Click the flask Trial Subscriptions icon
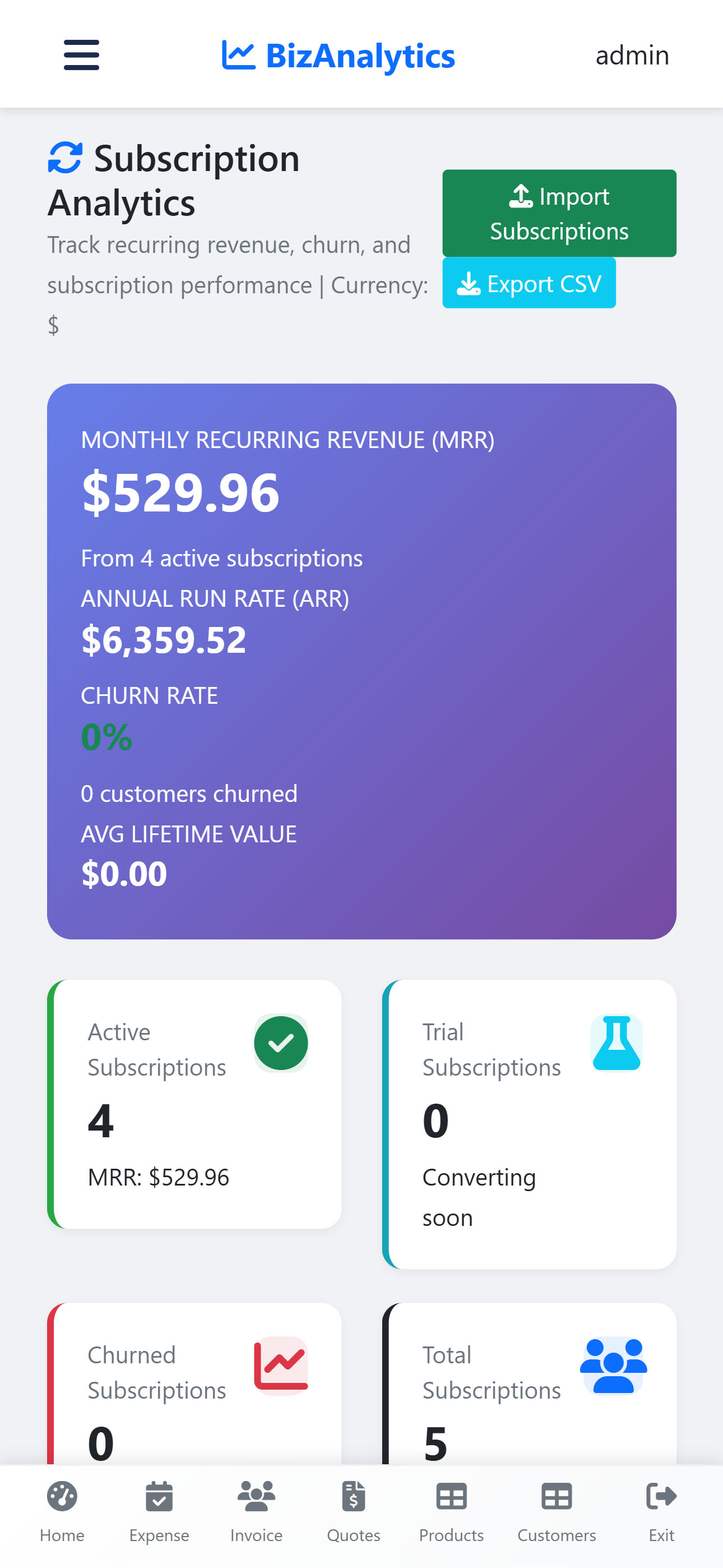The height and width of the screenshot is (1568, 723). click(x=617, y=1043)
